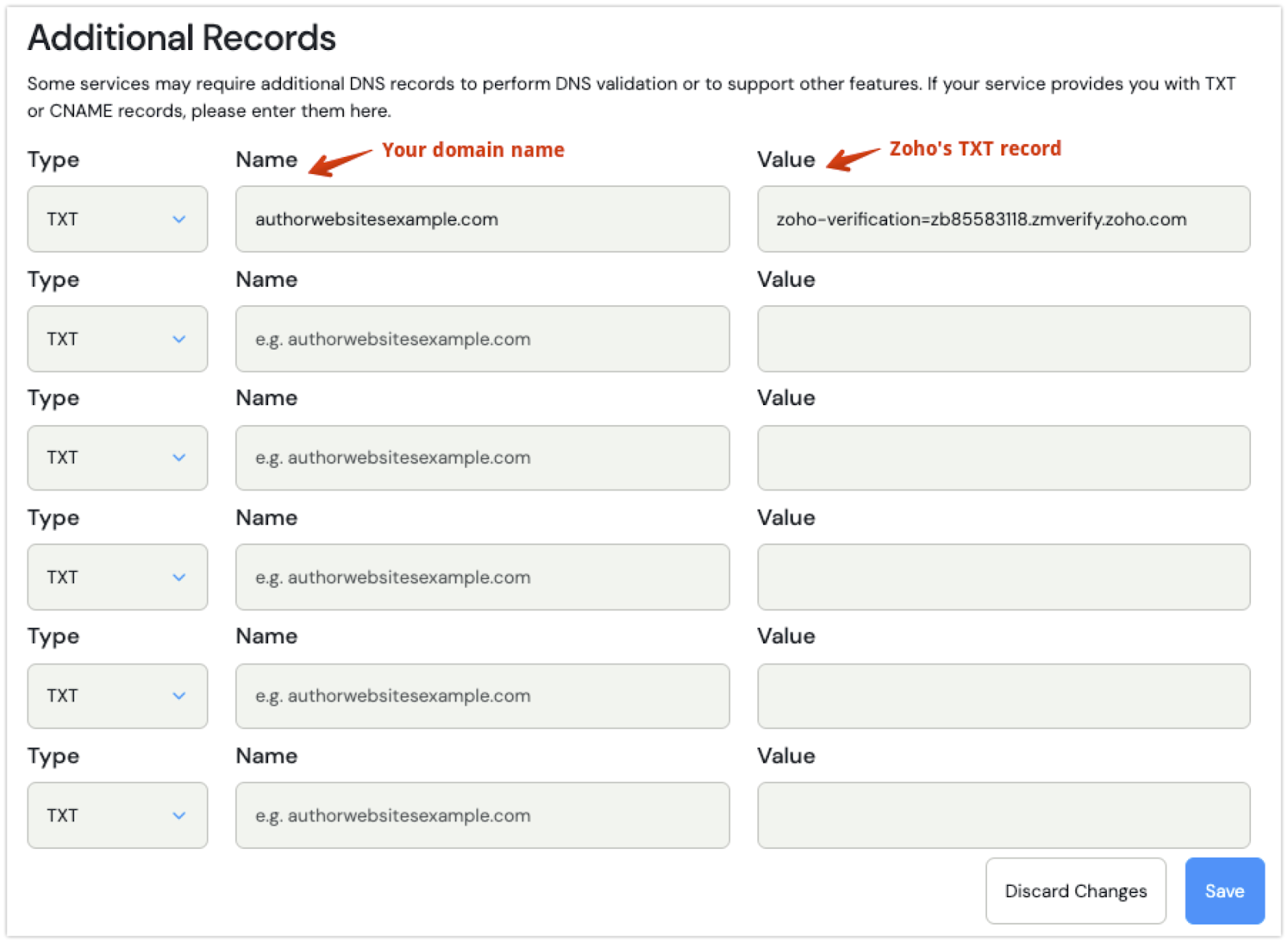The image size is (1288, 943).
Task: Focus the fourth row's empty Value field
Action: (x=1004, y=577)
